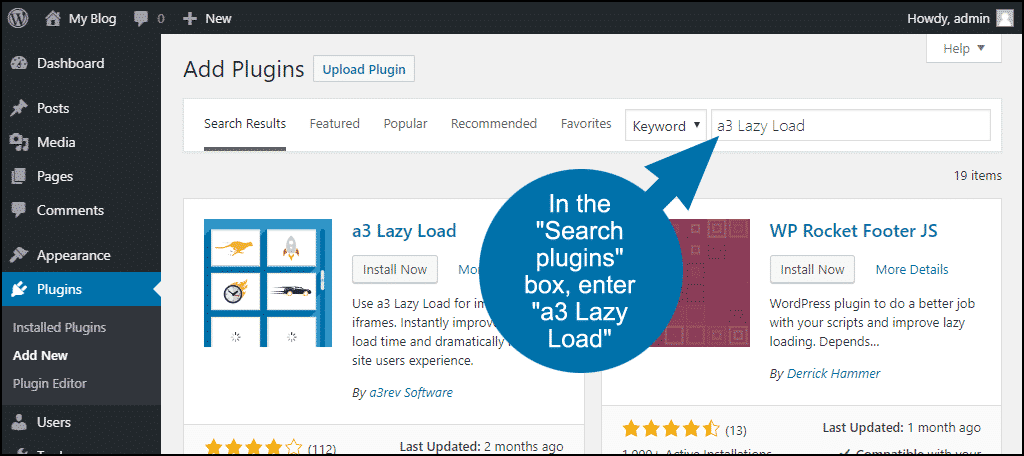Open a3 Lazy Load plugin thumbnail
Viewport: 1024px width, 456px height.
click(268, 283)
